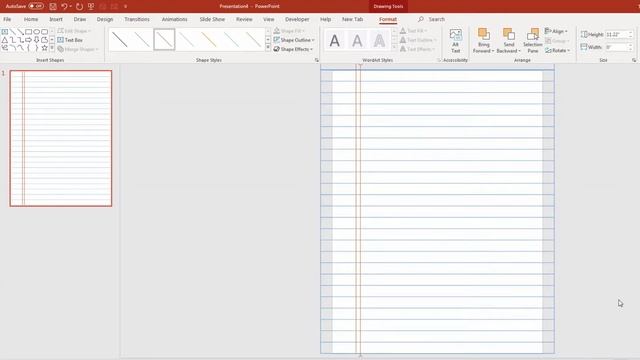Click the Undo icon
Viewport: 640px width, 360px height.
coord(64,6)
